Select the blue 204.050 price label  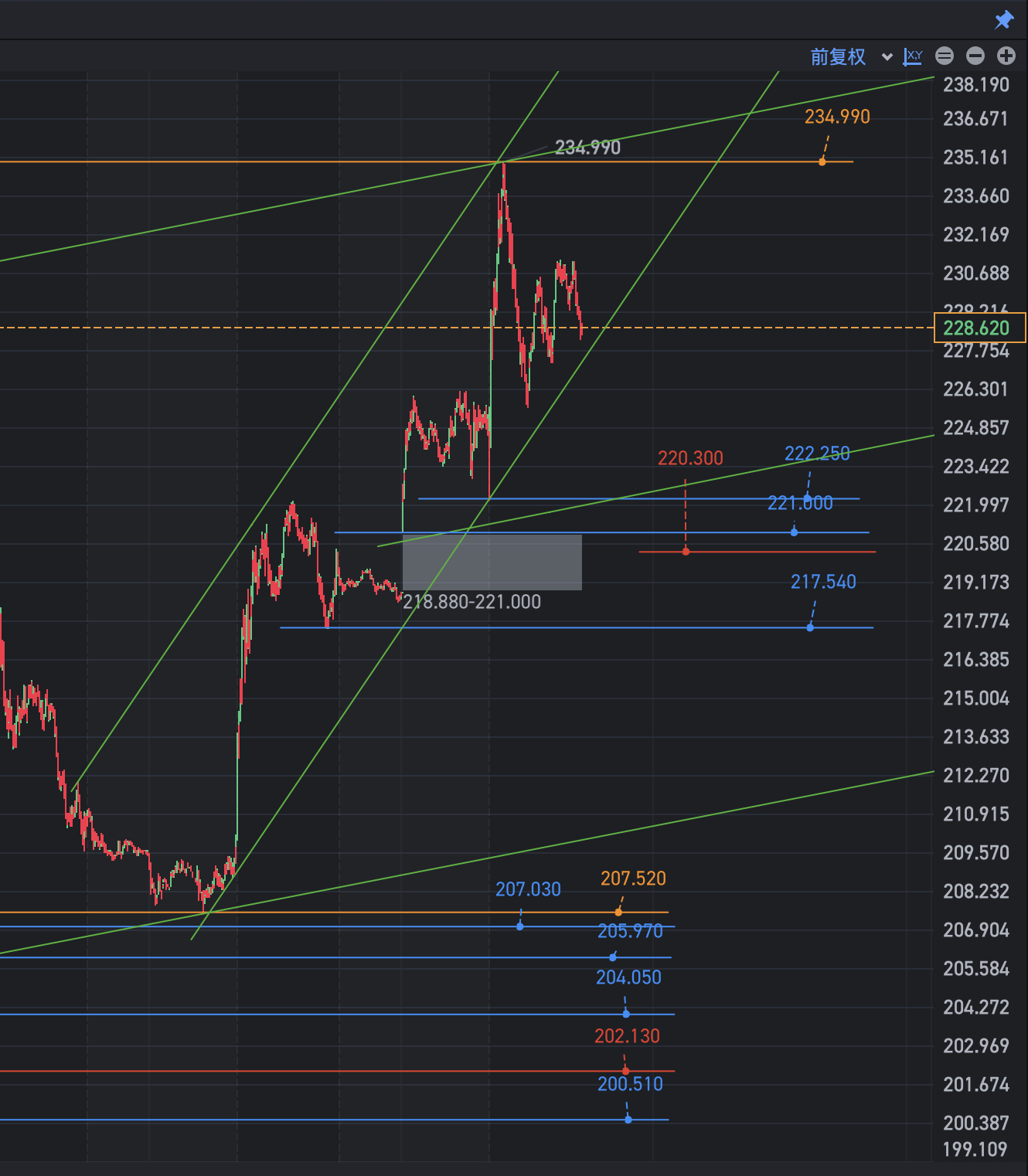[628, 977]
